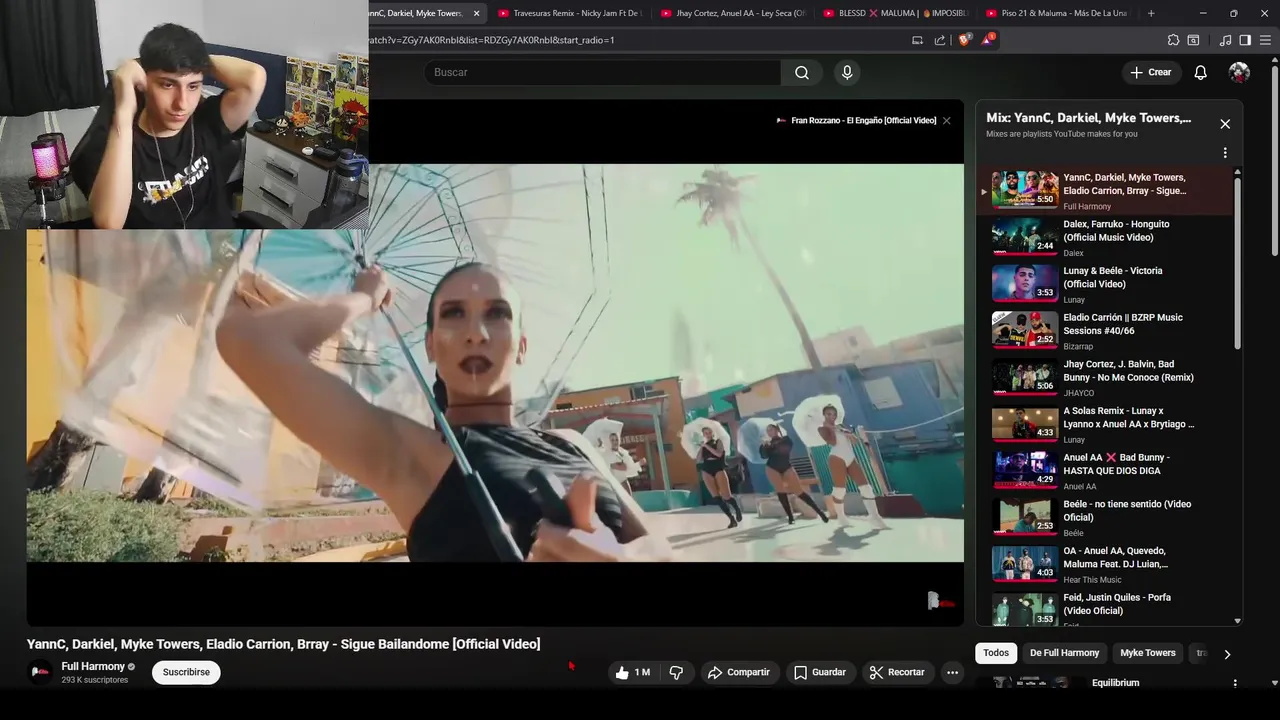Image resolution: width=1280 pixels, height=720 pixels.
Task: Switch to Travesuras Remix browser tab
Action: point(568,13)
